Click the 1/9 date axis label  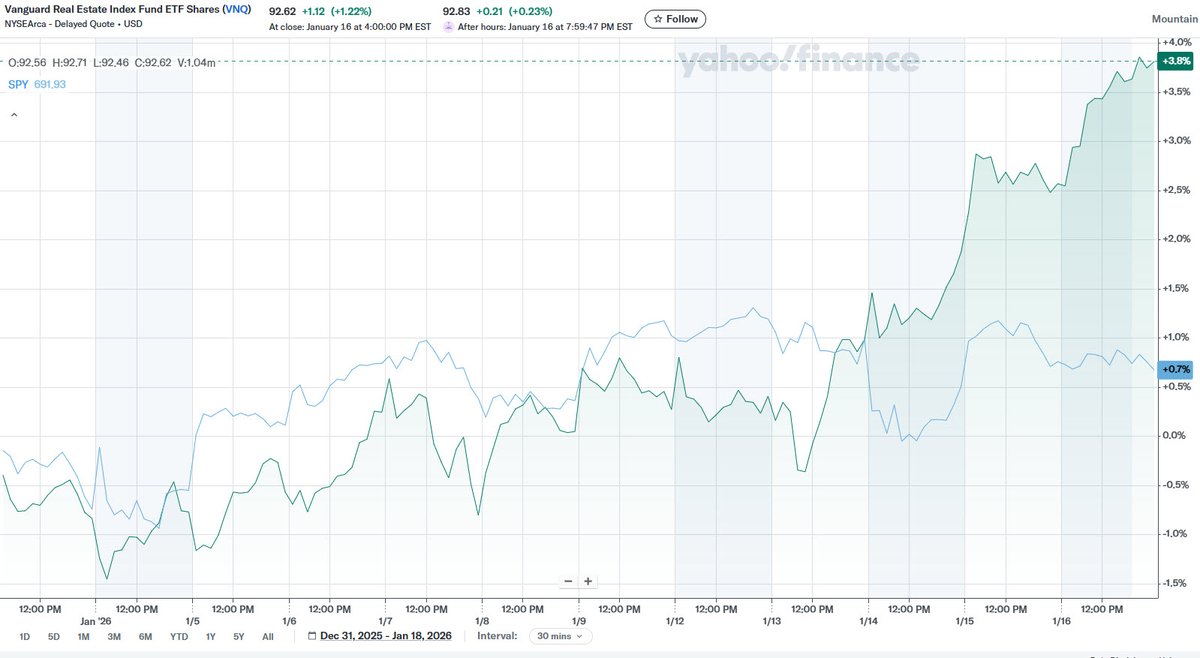click(578, 620)
